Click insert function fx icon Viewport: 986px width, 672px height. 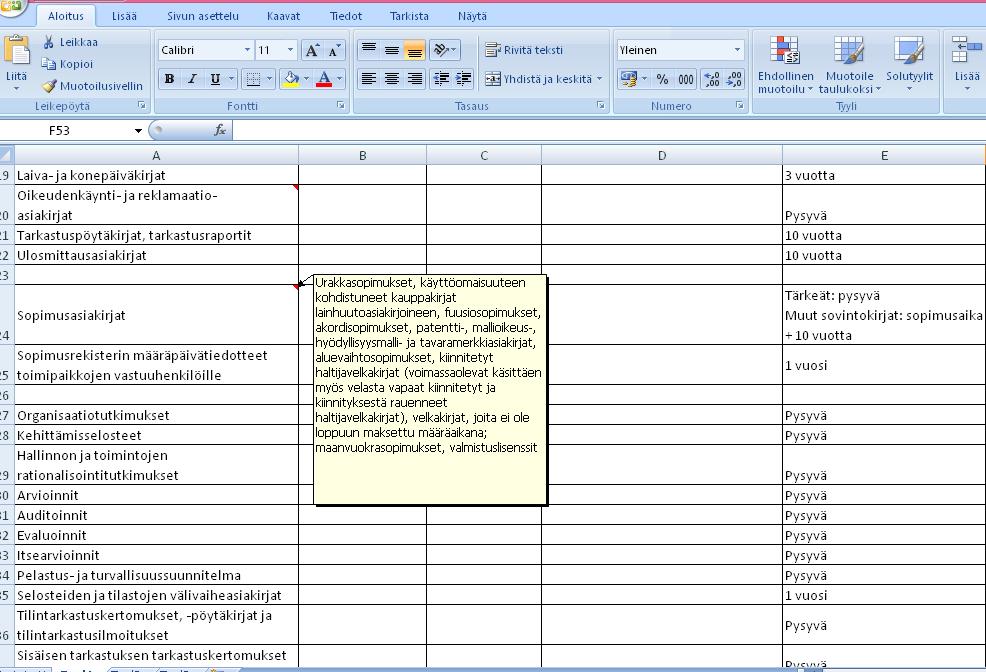(x=219, y=130)
